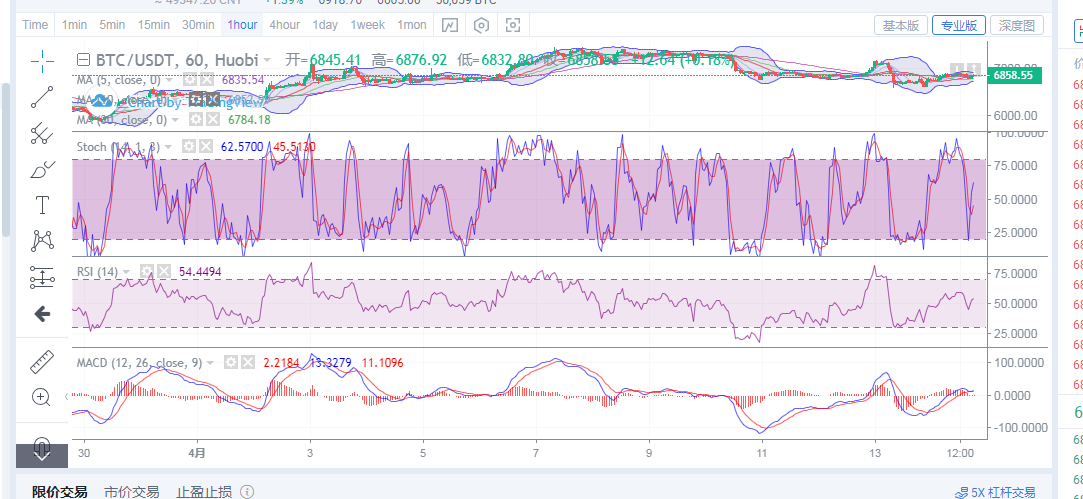The image size is (1083, 499).
Task: Open the 限价交易 limit trade tab
Action: [59, 492]
